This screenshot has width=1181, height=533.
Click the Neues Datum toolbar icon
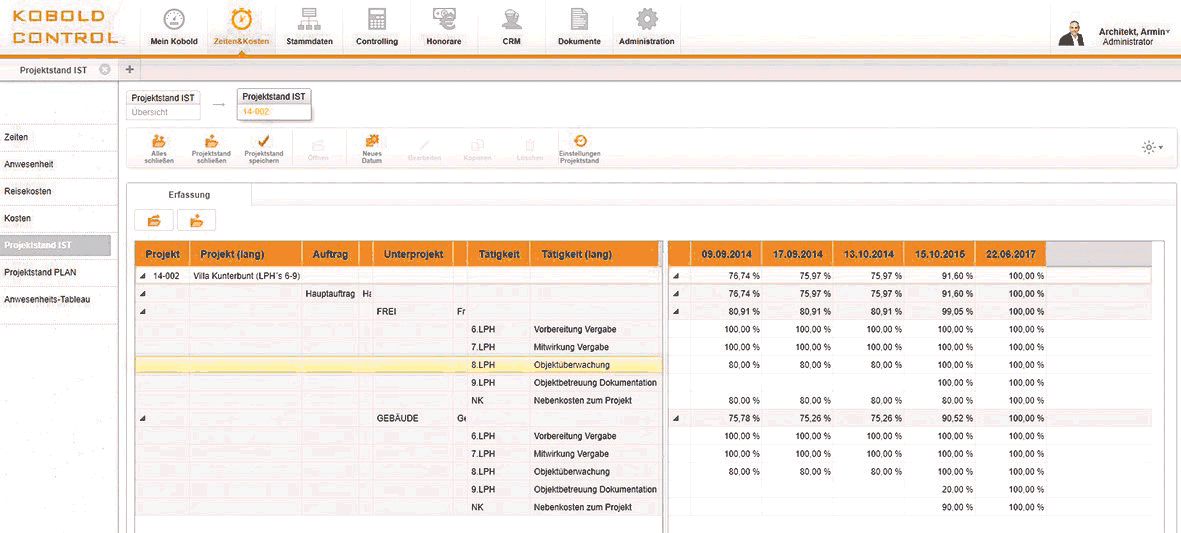point(371,141)
